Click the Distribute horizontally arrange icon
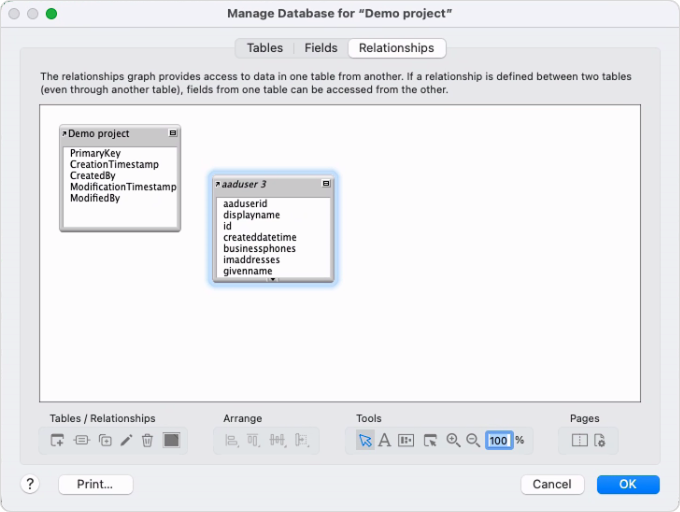Screen dimensions: 680x512 [278, 441]
